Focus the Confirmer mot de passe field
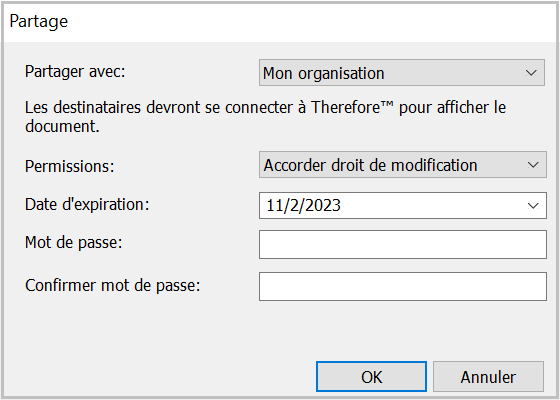560x400 pixels. (402, 286)
